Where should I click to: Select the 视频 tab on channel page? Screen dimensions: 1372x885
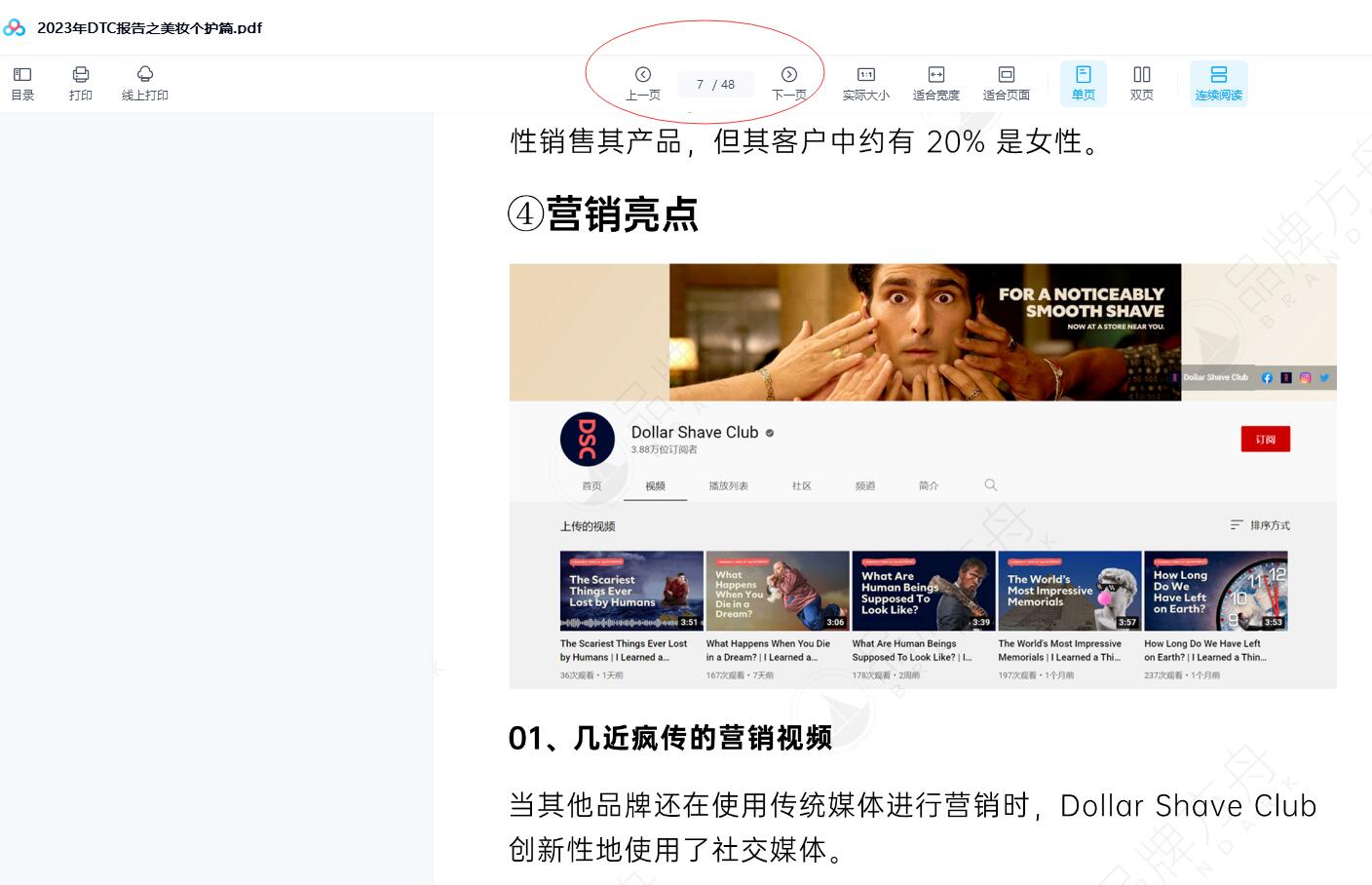pyautogui.click(x=655, y=485)
